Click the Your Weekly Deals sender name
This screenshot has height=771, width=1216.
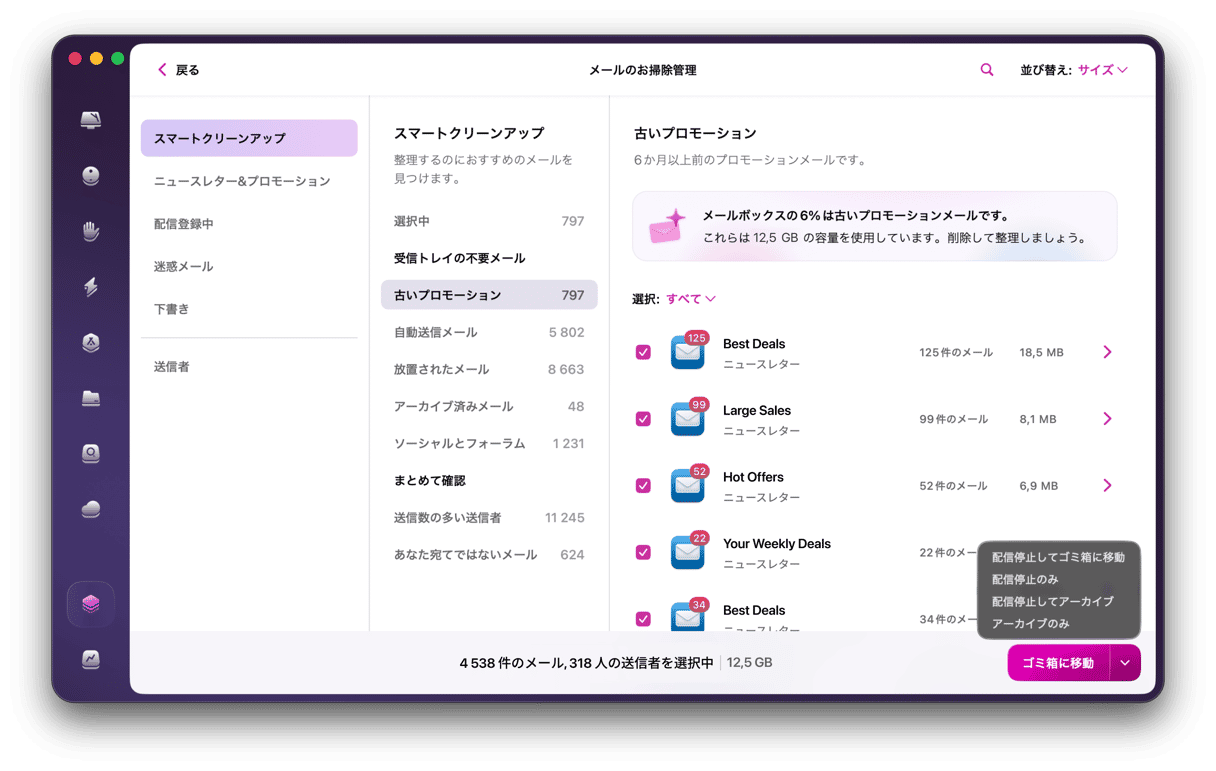(x=777, y=544)
